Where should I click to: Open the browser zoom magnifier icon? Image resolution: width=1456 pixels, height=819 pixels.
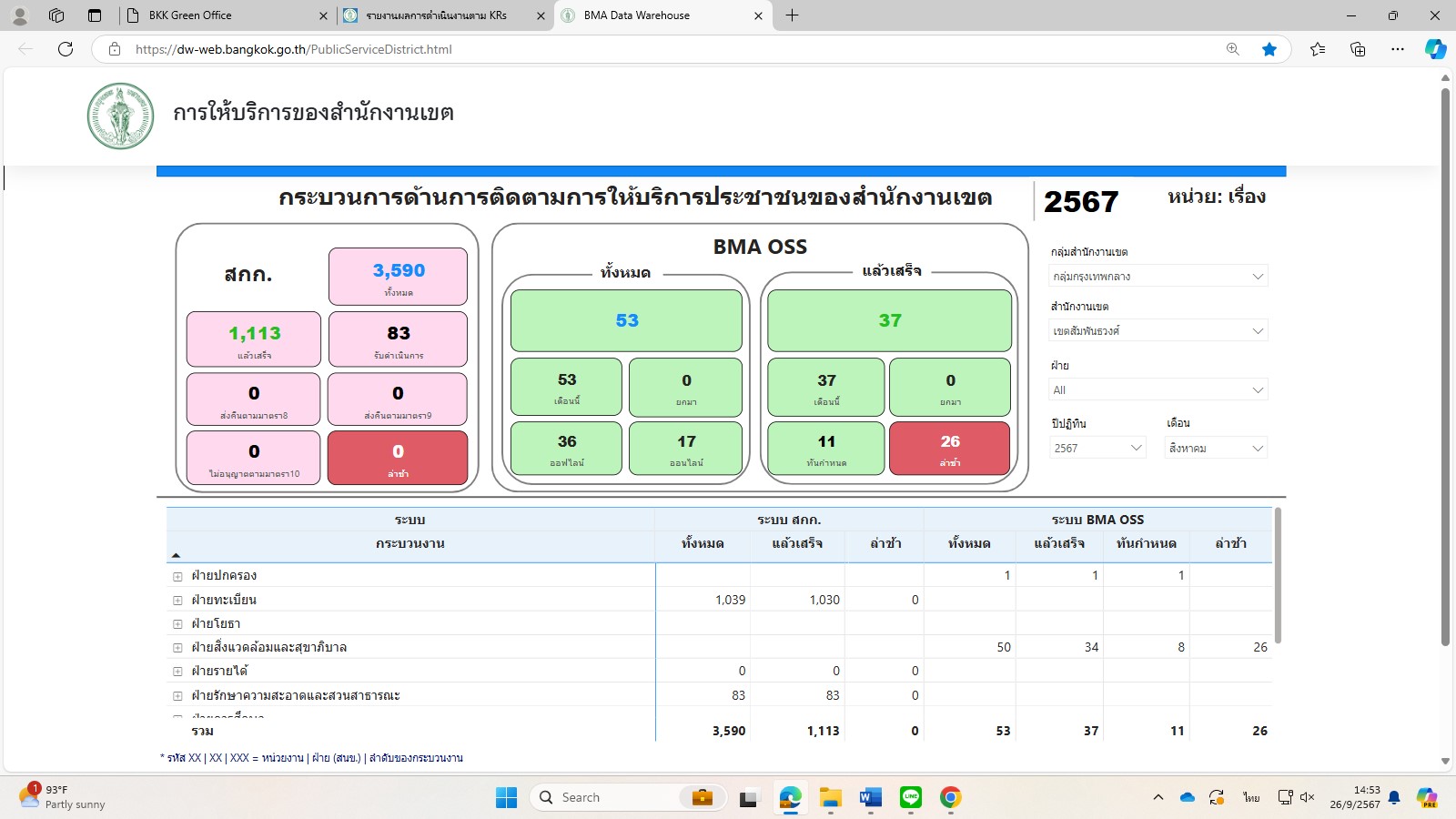[1233, 49]
